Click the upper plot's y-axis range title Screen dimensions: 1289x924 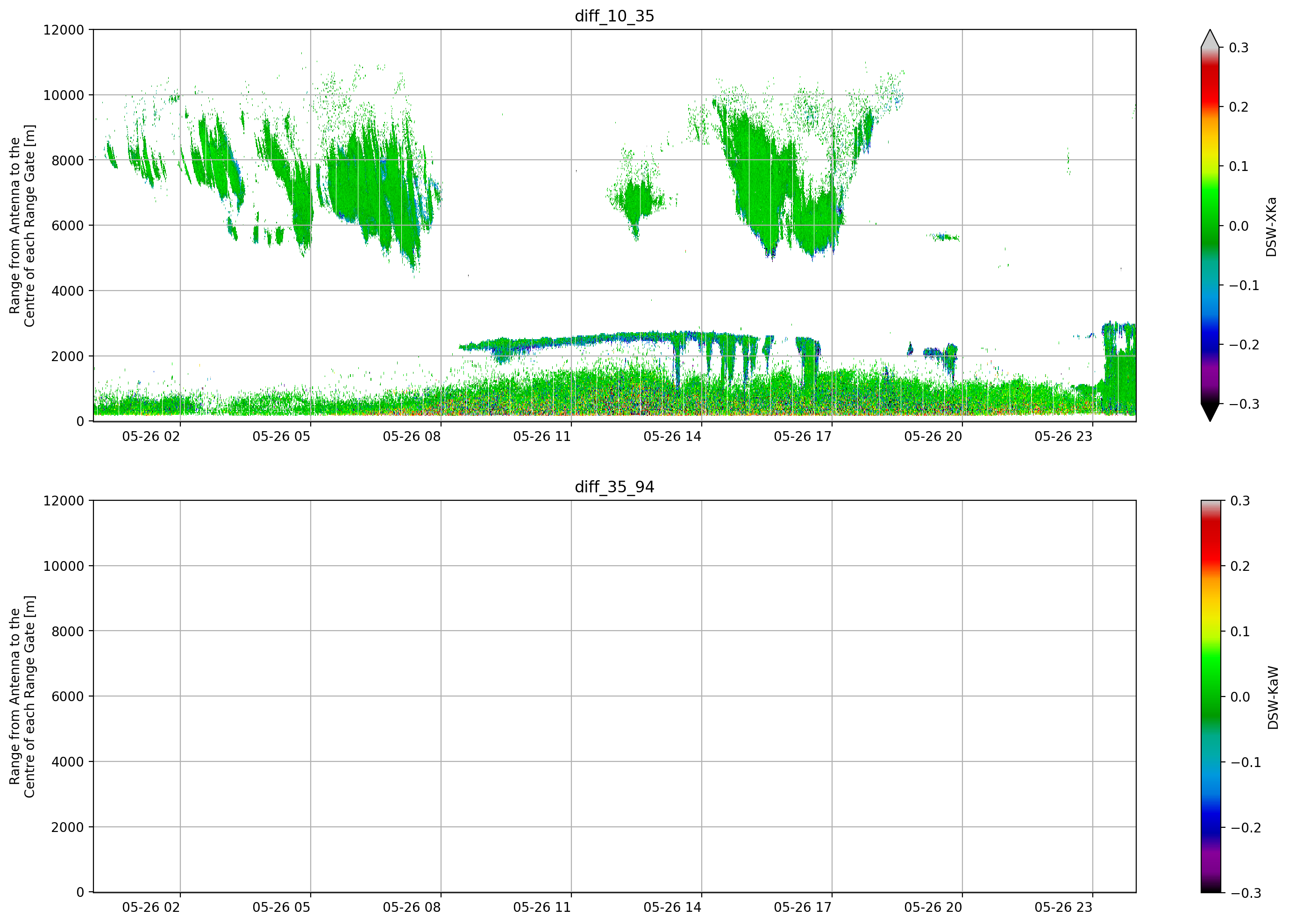[22, 226]
